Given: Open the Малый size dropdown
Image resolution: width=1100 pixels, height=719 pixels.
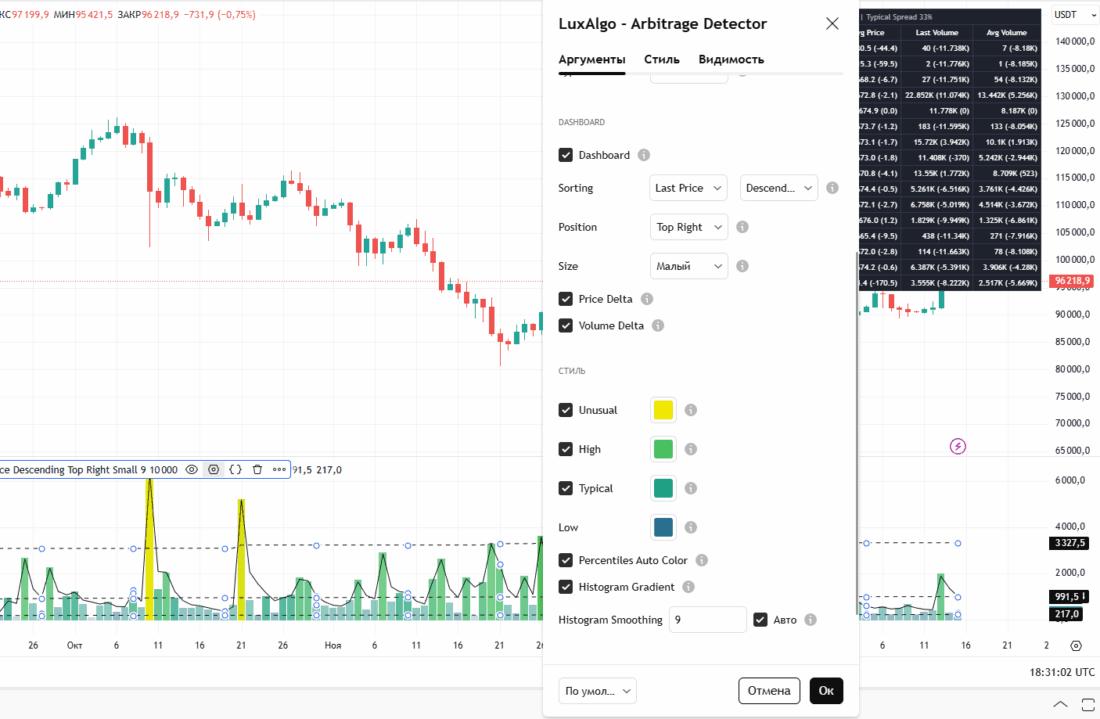Looking at the screenshot, I should 688,267.
